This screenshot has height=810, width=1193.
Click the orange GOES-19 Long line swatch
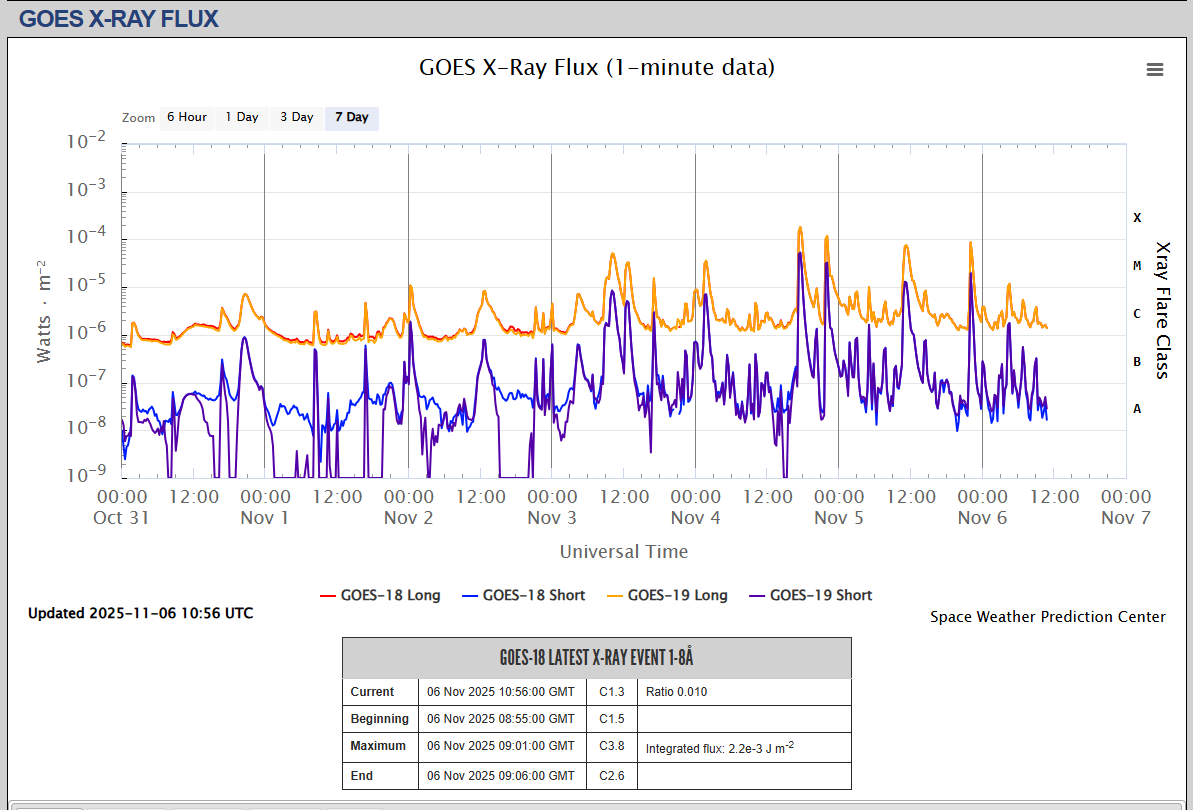(614, 596)
